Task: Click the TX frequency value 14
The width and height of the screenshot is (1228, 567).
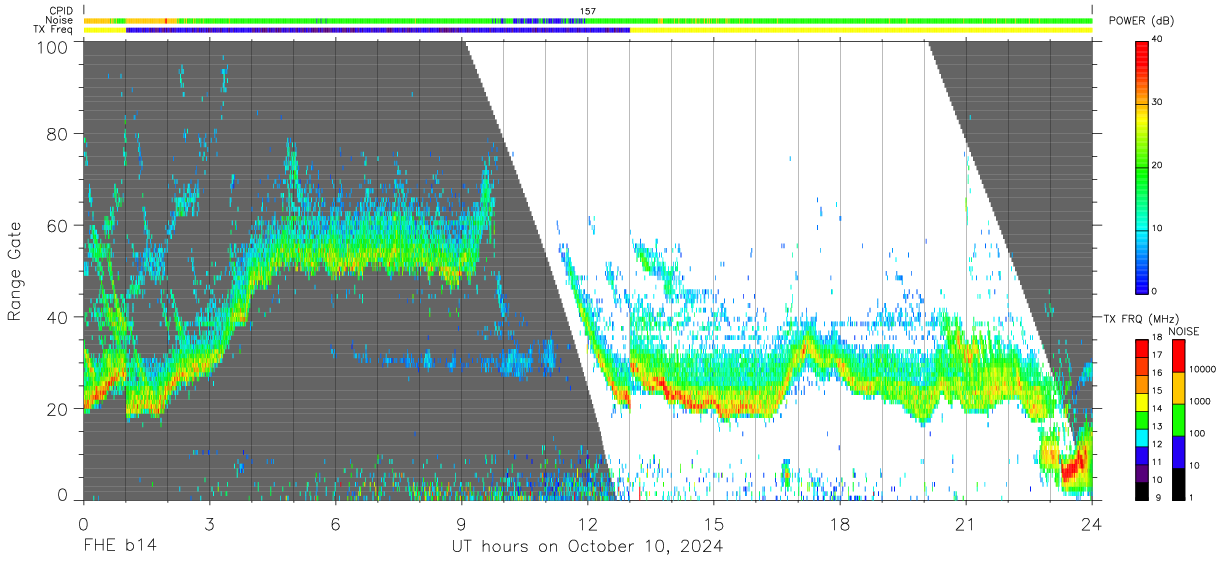Action: pos(1156,410)
